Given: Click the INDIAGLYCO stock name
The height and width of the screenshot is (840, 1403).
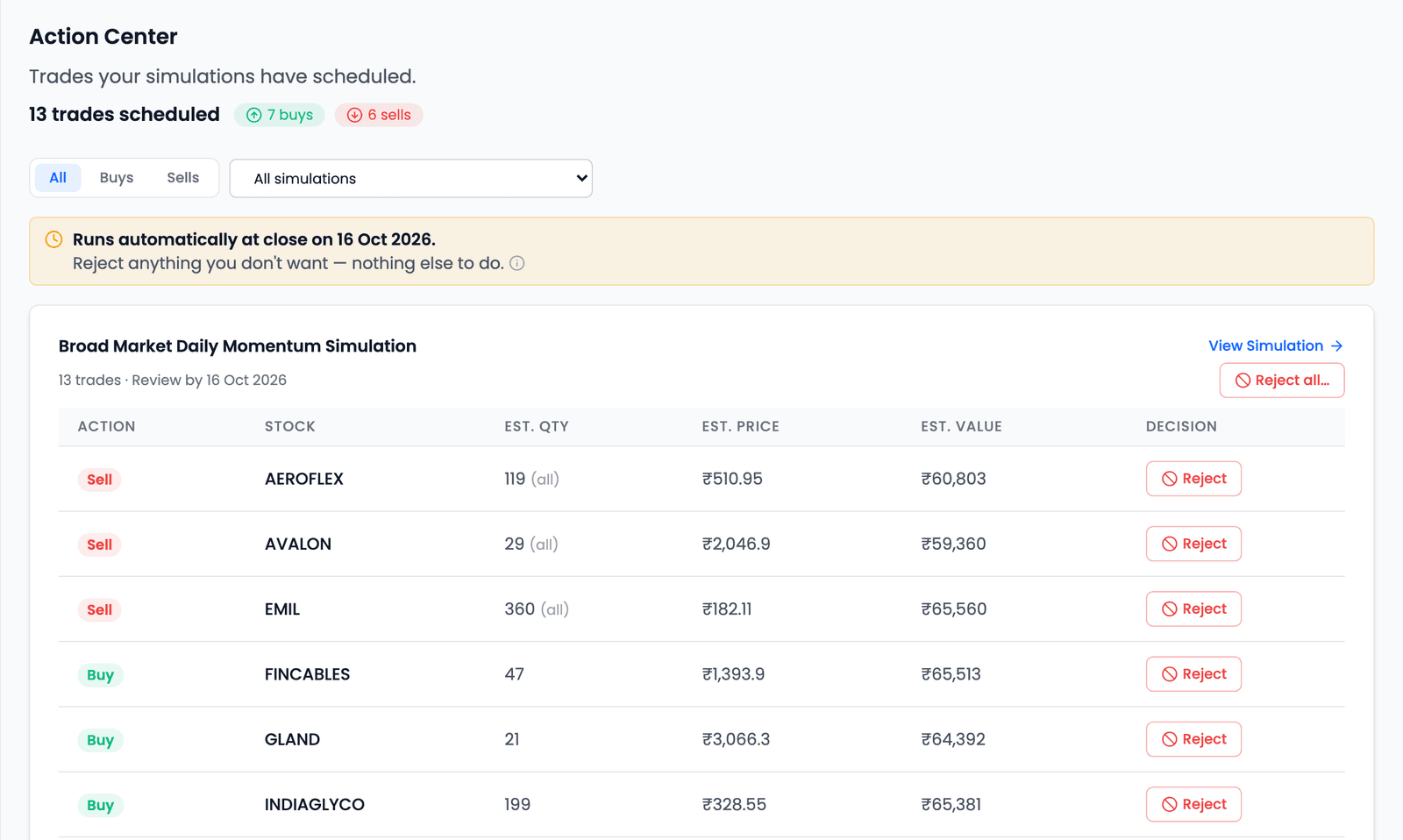Looking at the screenshot, I should pos(315,804).
